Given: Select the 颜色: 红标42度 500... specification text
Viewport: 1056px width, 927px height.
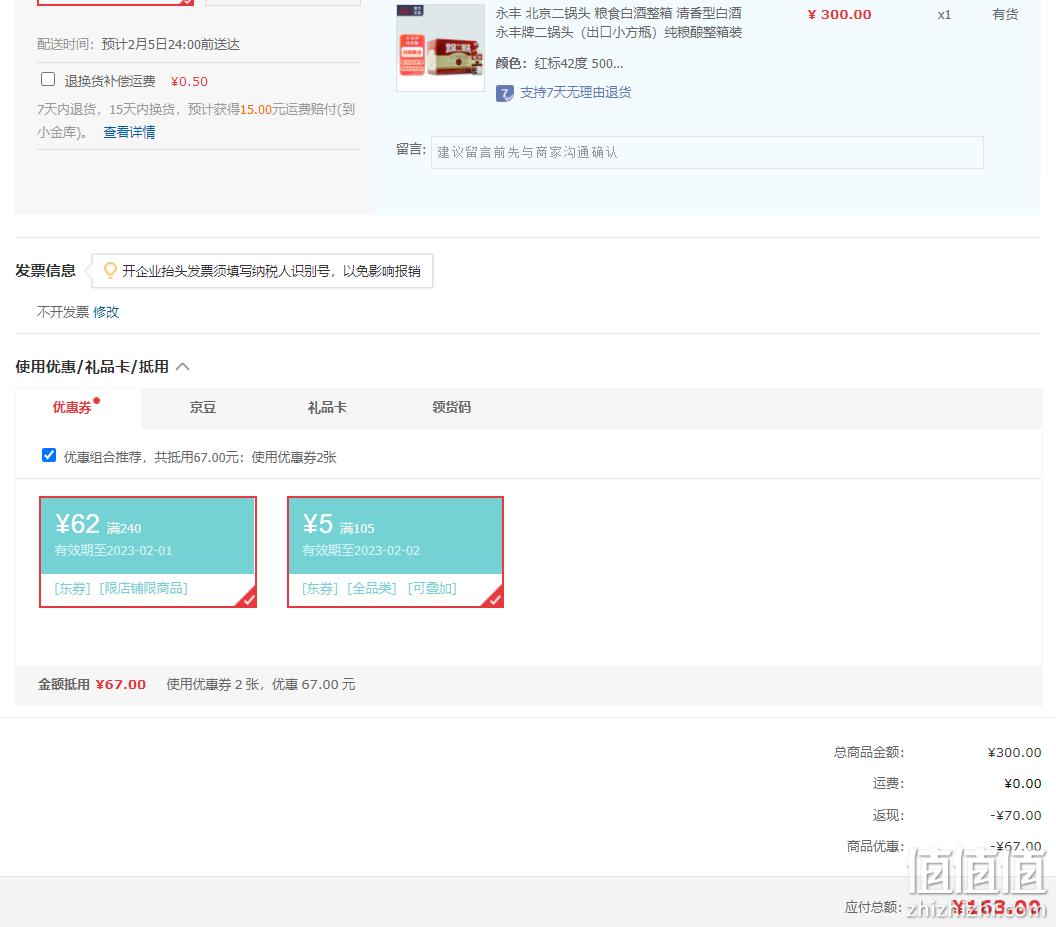Looking at the screenshot, I should [559, 63].
